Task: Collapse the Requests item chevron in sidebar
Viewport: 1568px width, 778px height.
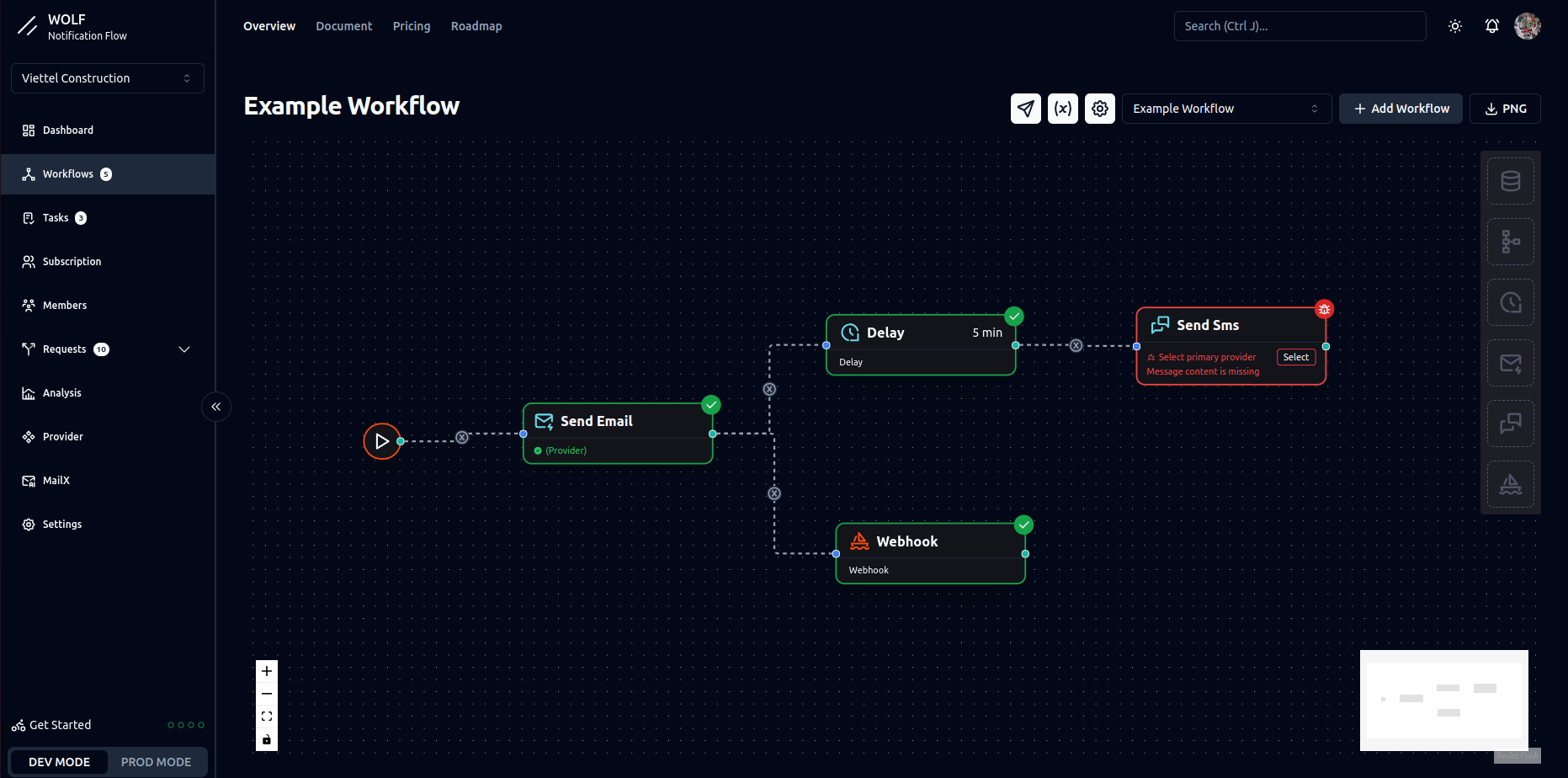Action: 184,349
